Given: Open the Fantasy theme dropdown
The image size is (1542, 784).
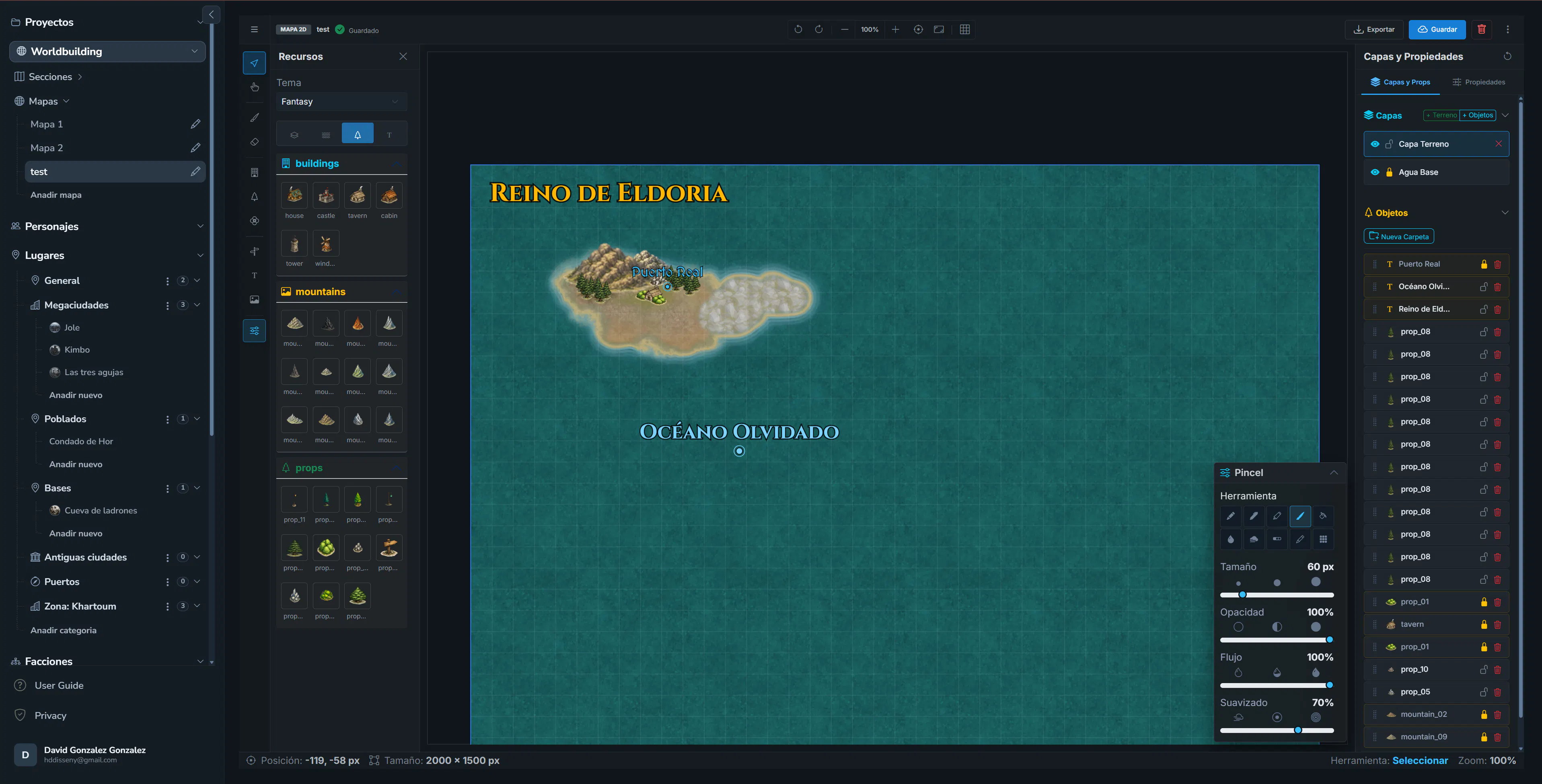Looking at the screenshot, I should [x=342, y=102].
